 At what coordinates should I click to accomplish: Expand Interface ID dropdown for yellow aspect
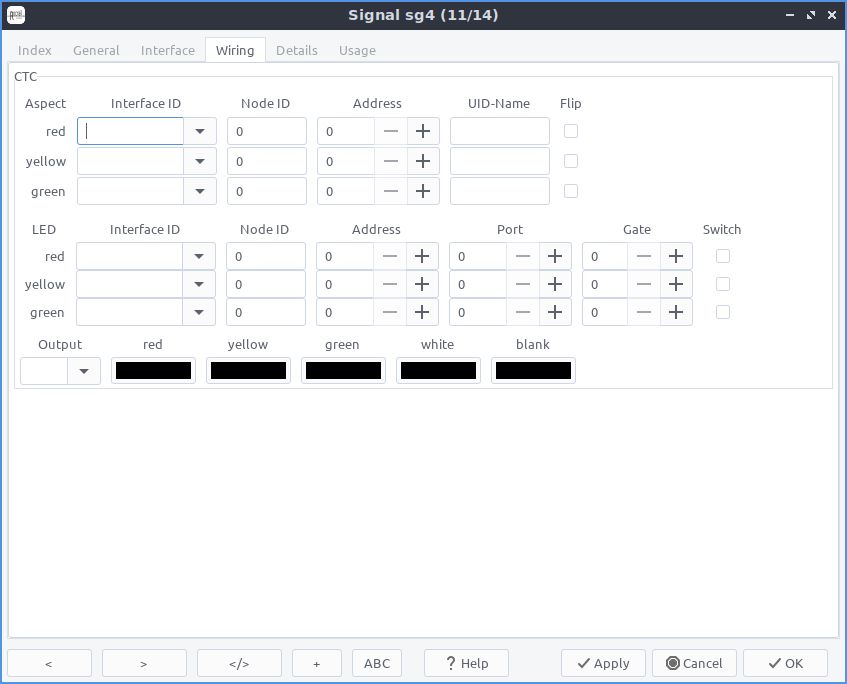(x=200, y=162)
